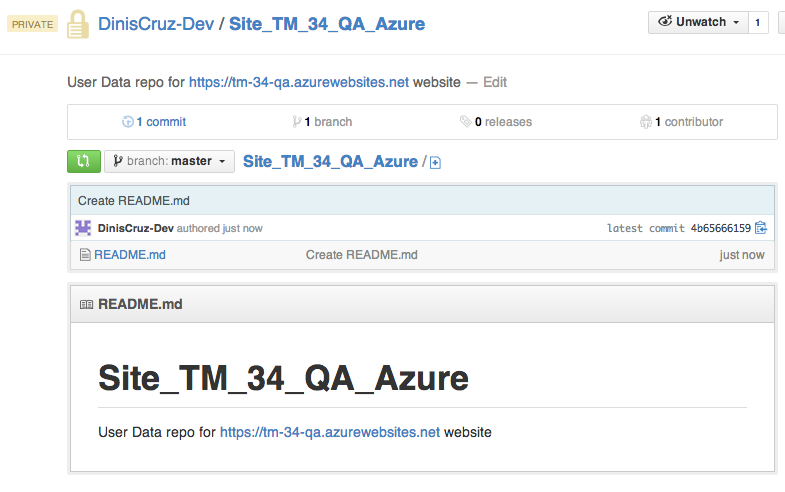Click the repository lock icon

78,24
